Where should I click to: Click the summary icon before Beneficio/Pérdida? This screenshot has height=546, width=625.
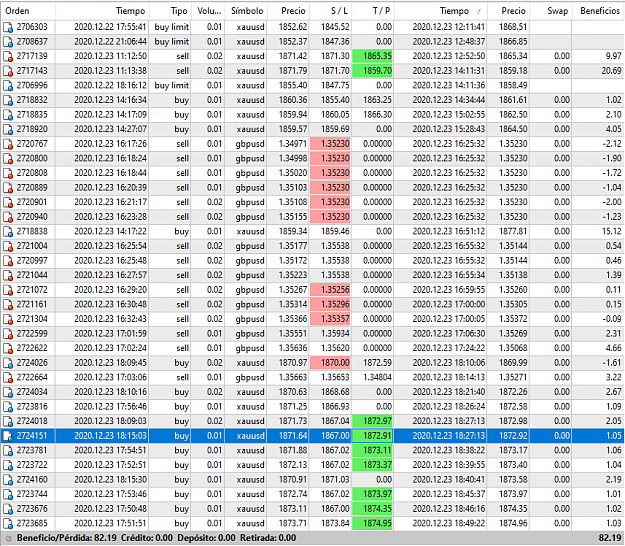(8, 538)
